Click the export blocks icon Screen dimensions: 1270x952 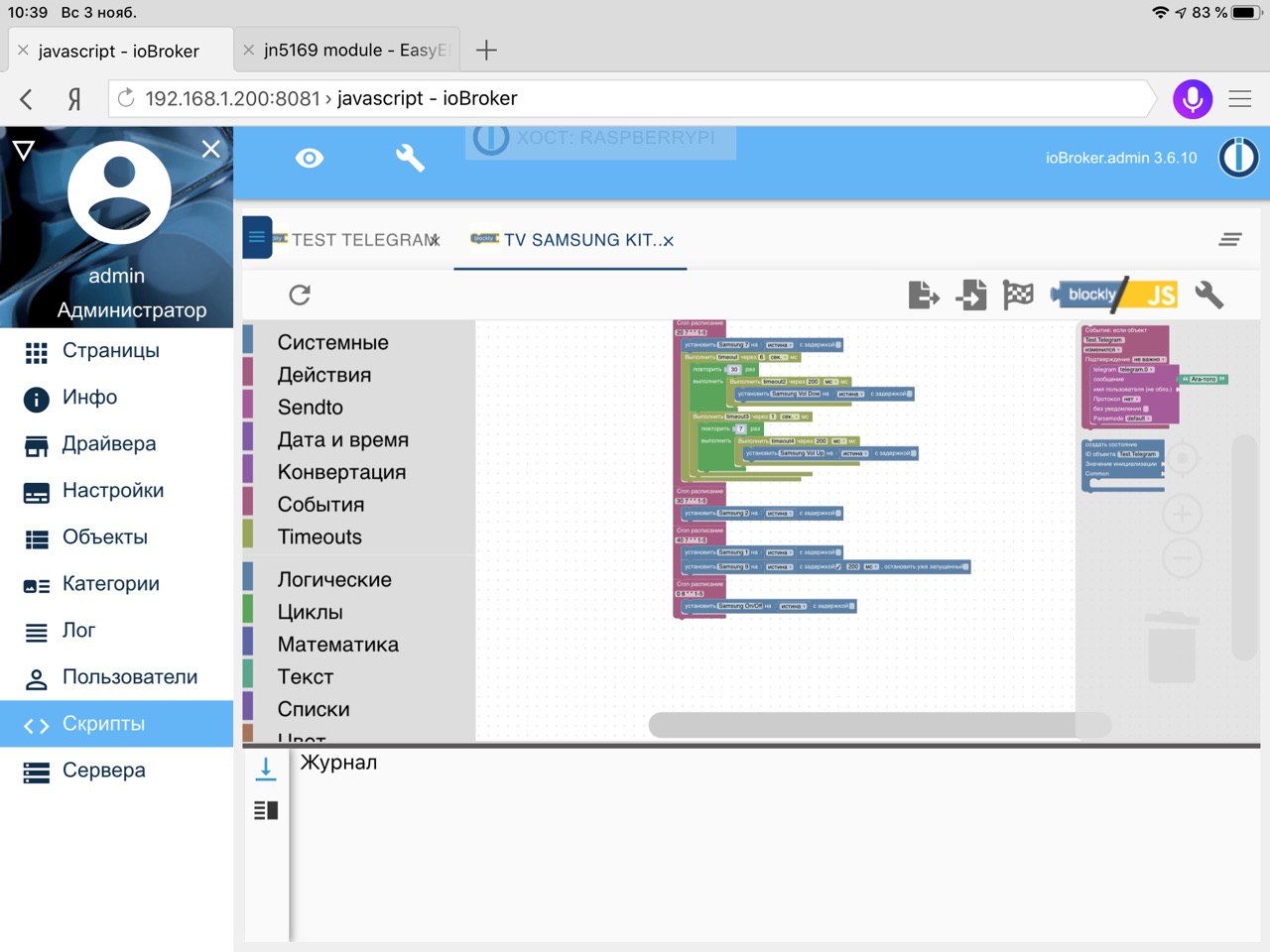(x=924, y=295)
